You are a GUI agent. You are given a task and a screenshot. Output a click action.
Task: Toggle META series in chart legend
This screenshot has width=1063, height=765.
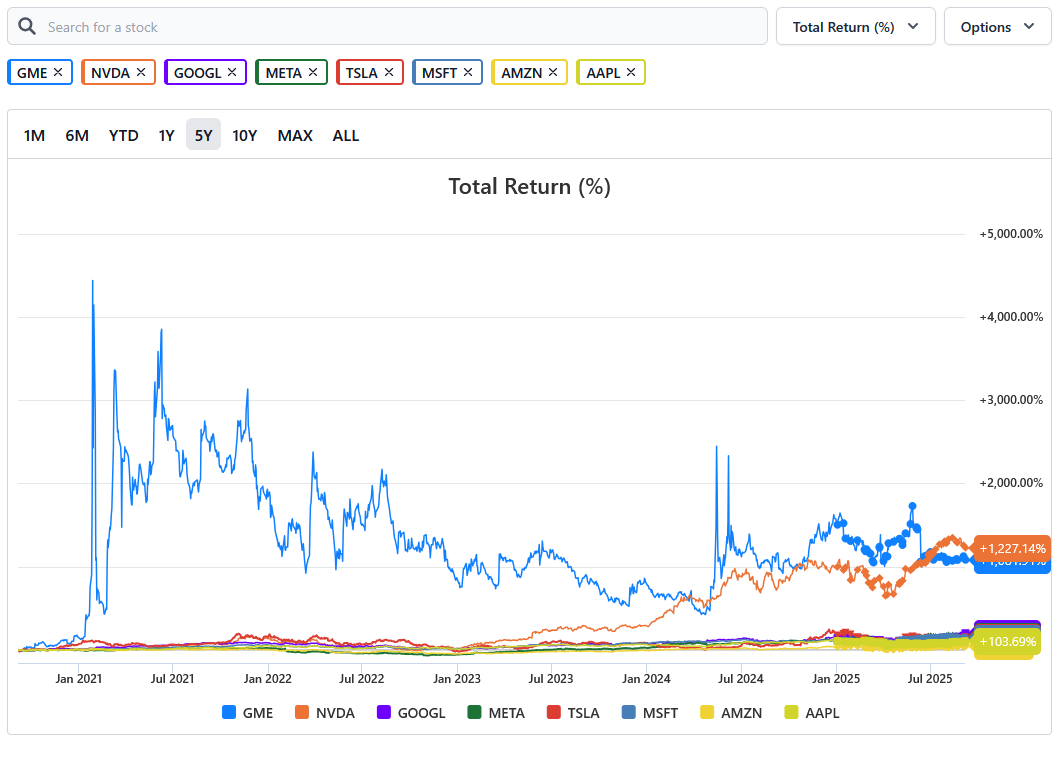496,713
